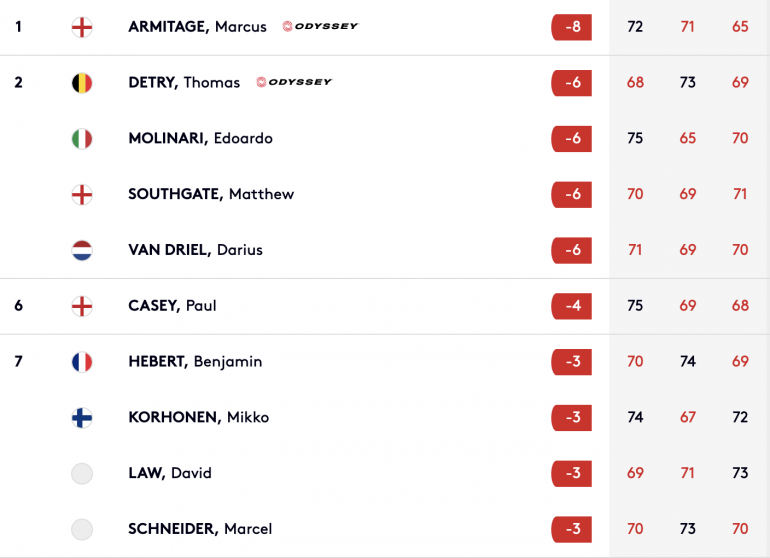Open CASEY, Paul player profile
The height and width of the screenshot is (558, 770).
coord(172,306)
